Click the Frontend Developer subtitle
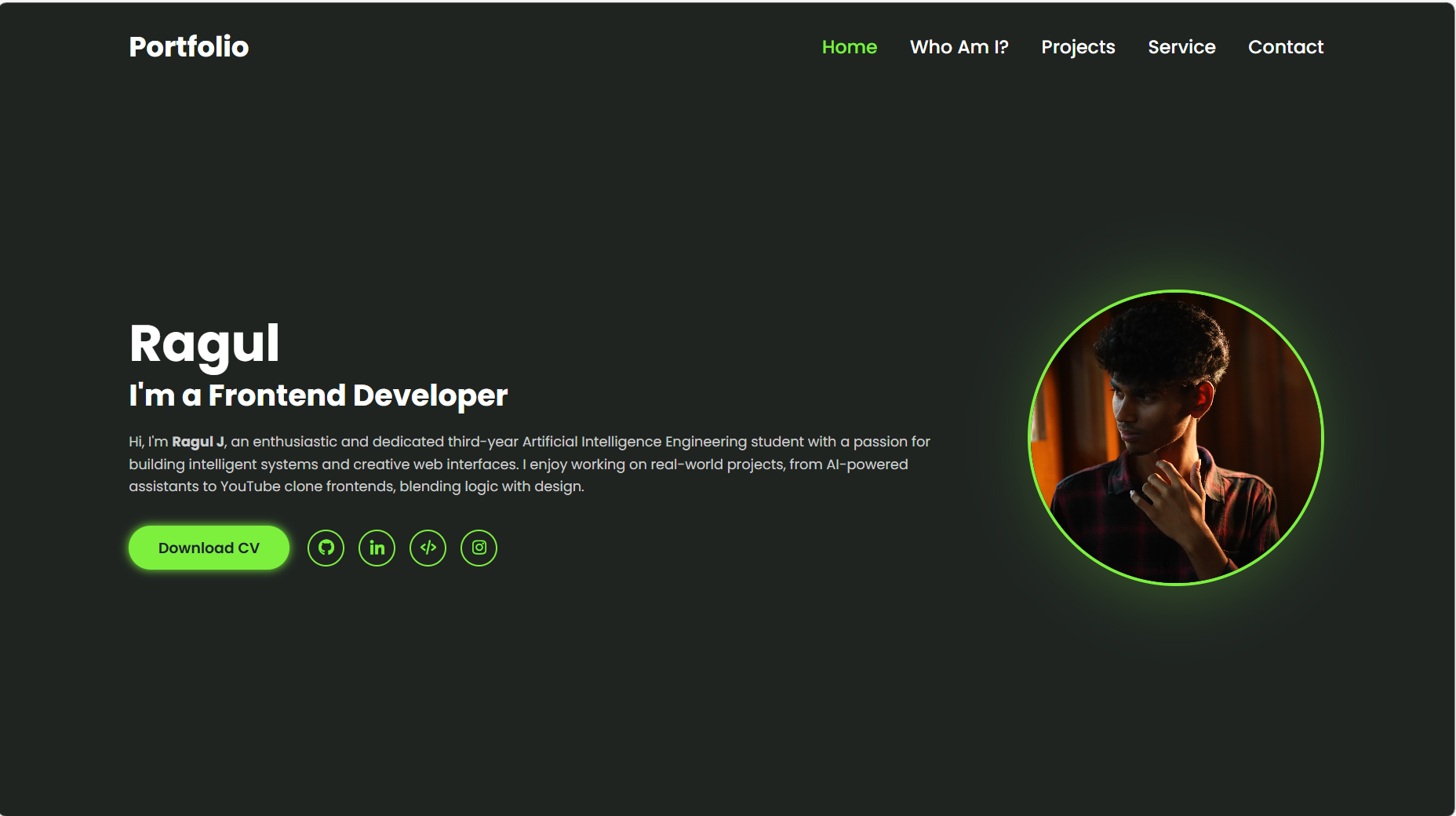 tap(318, 395)
